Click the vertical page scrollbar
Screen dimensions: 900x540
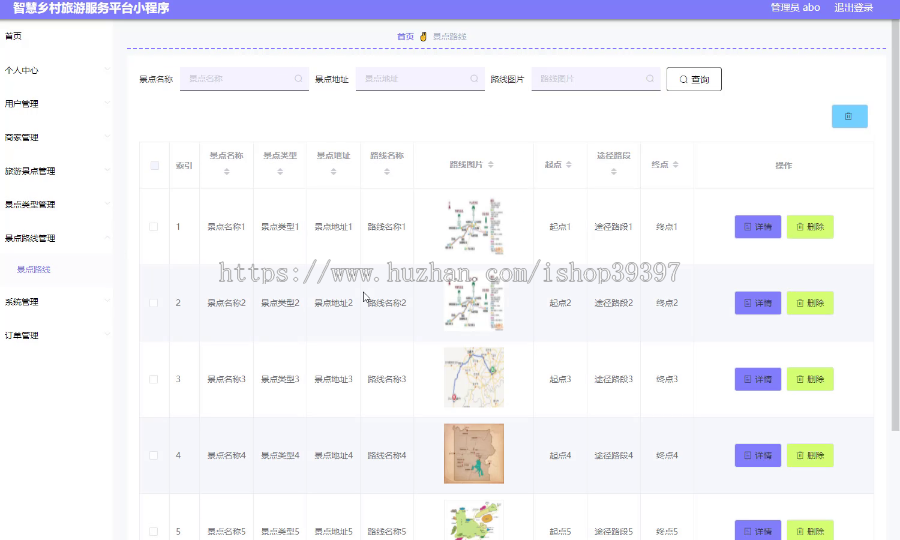click(895, 225)
